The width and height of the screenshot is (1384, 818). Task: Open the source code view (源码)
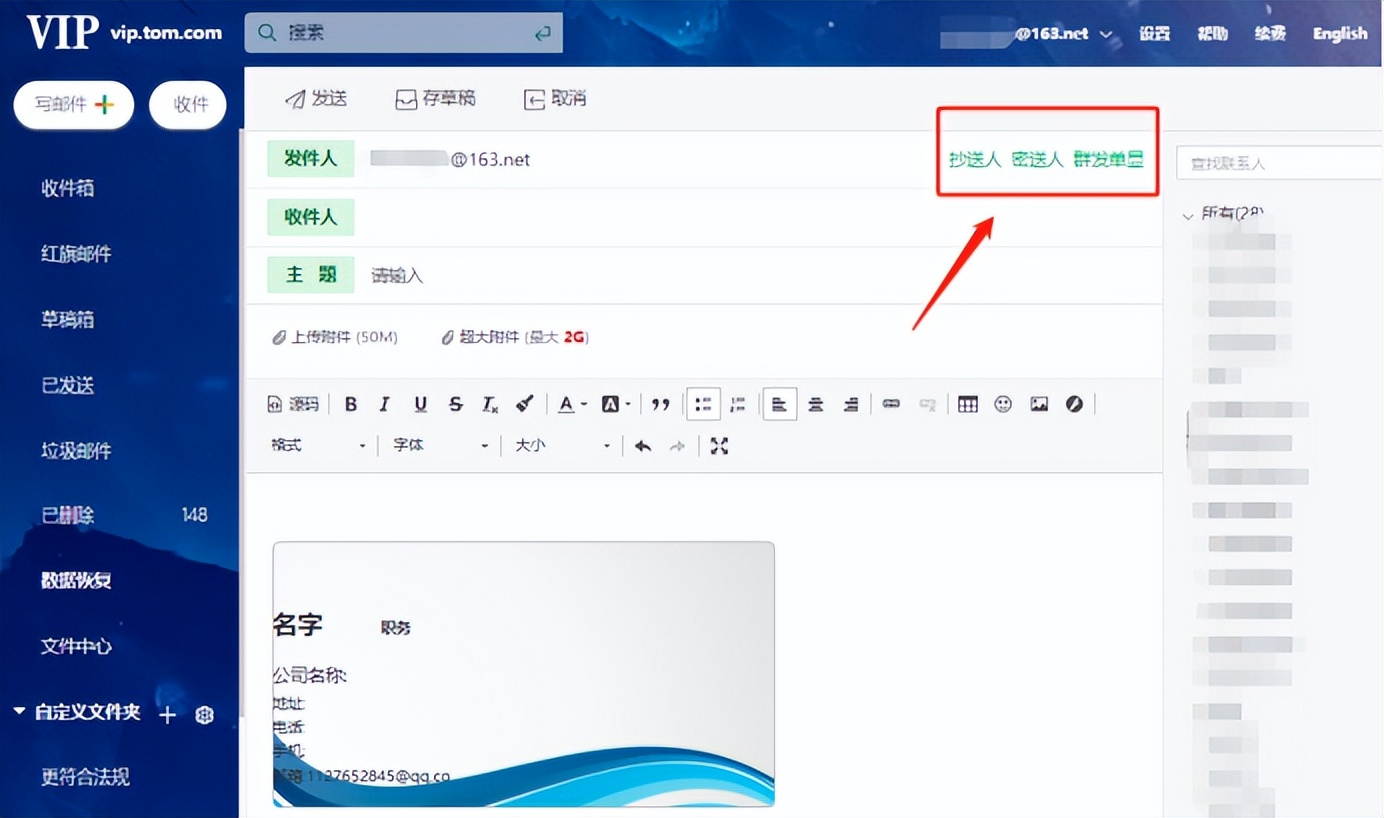[x=292, y=403]
